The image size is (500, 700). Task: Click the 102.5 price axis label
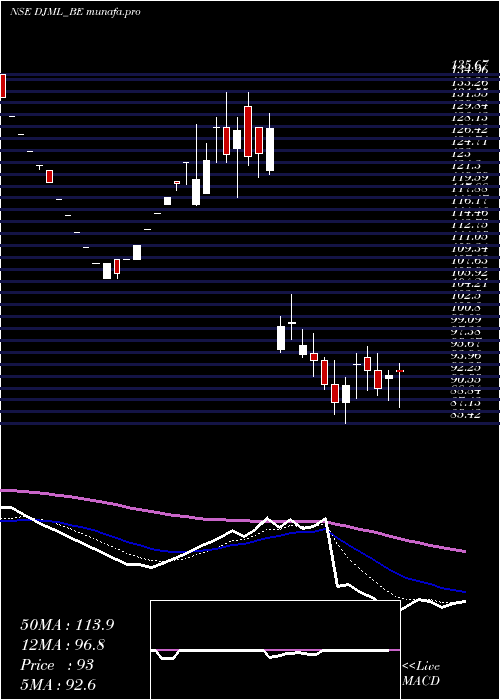pyautogui.click(x=467, y=296)
